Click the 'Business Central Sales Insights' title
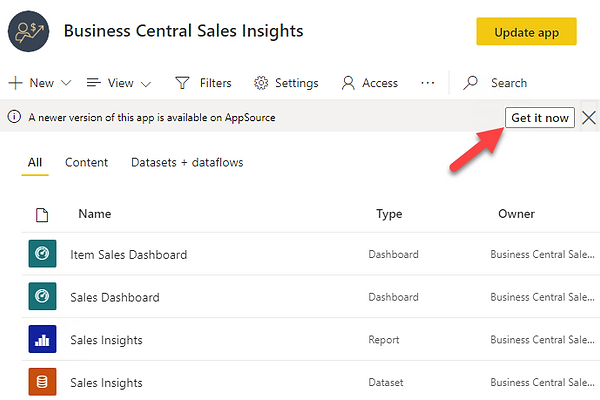This screenshot has height=400, width=600. [183, 31]
